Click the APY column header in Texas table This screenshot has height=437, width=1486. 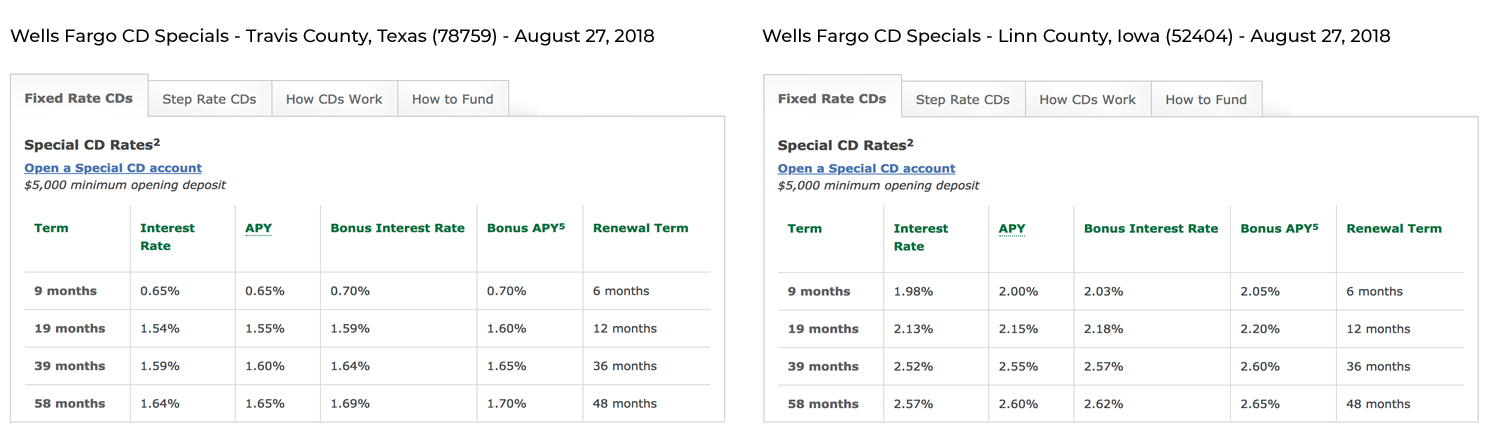pos(258,228)
